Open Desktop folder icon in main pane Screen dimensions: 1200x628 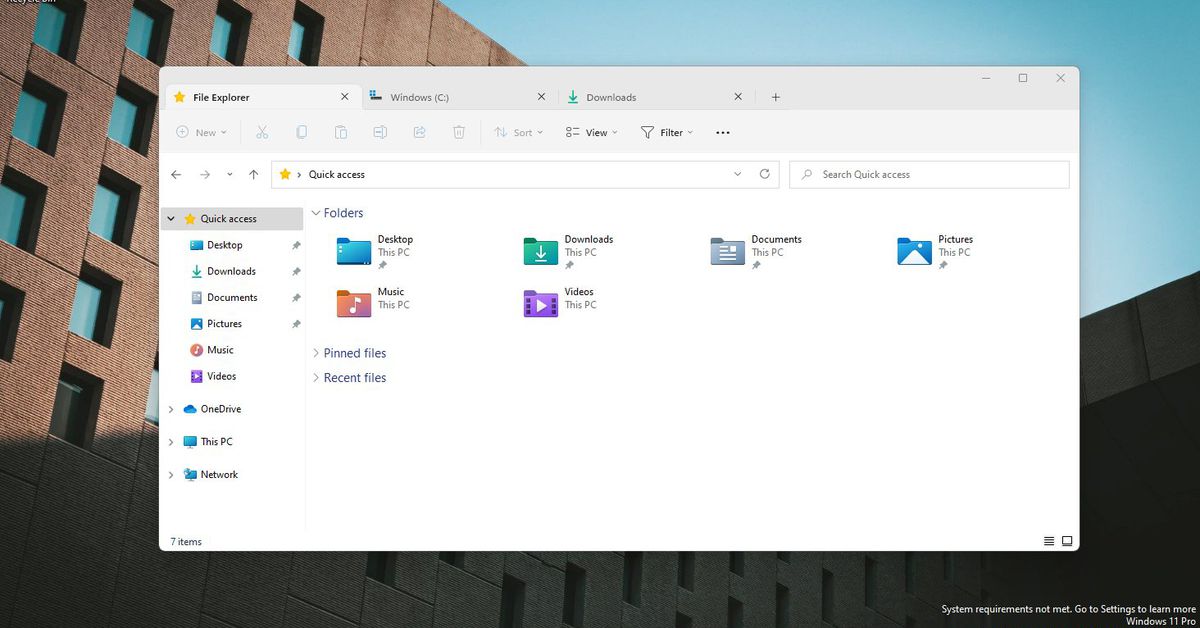[354, 251]
